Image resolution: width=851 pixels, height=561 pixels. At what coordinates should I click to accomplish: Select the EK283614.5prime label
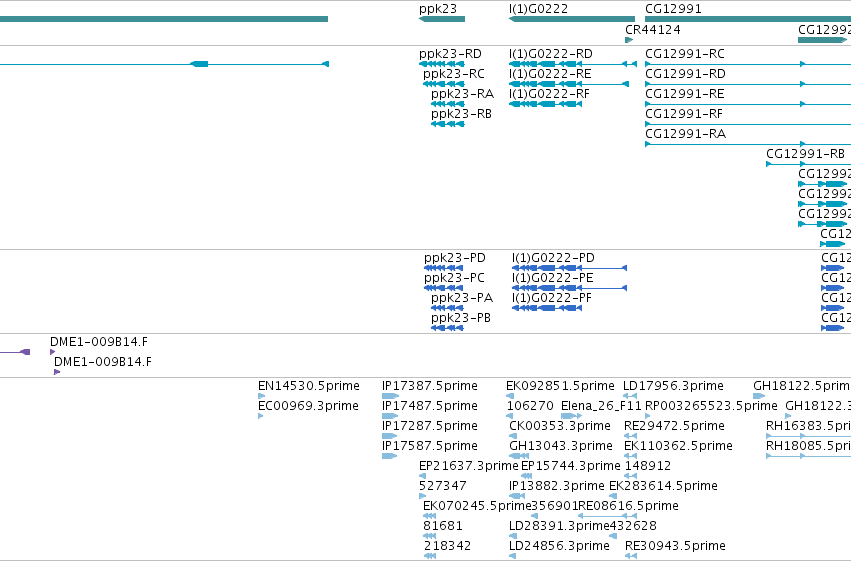(x=663, y=486)
